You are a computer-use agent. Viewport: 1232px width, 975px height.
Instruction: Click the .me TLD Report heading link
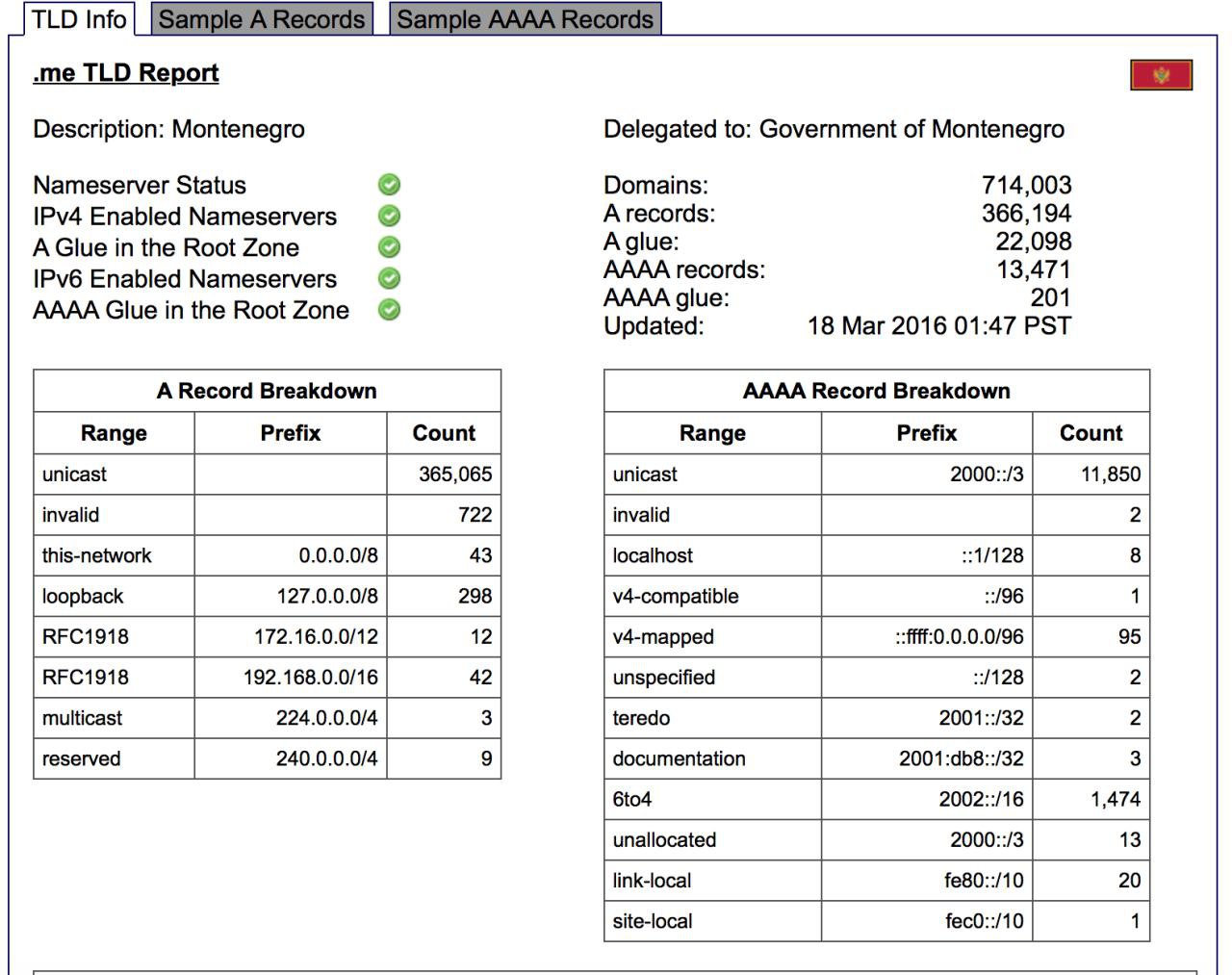pyautogui.click(x=126, y=73)
